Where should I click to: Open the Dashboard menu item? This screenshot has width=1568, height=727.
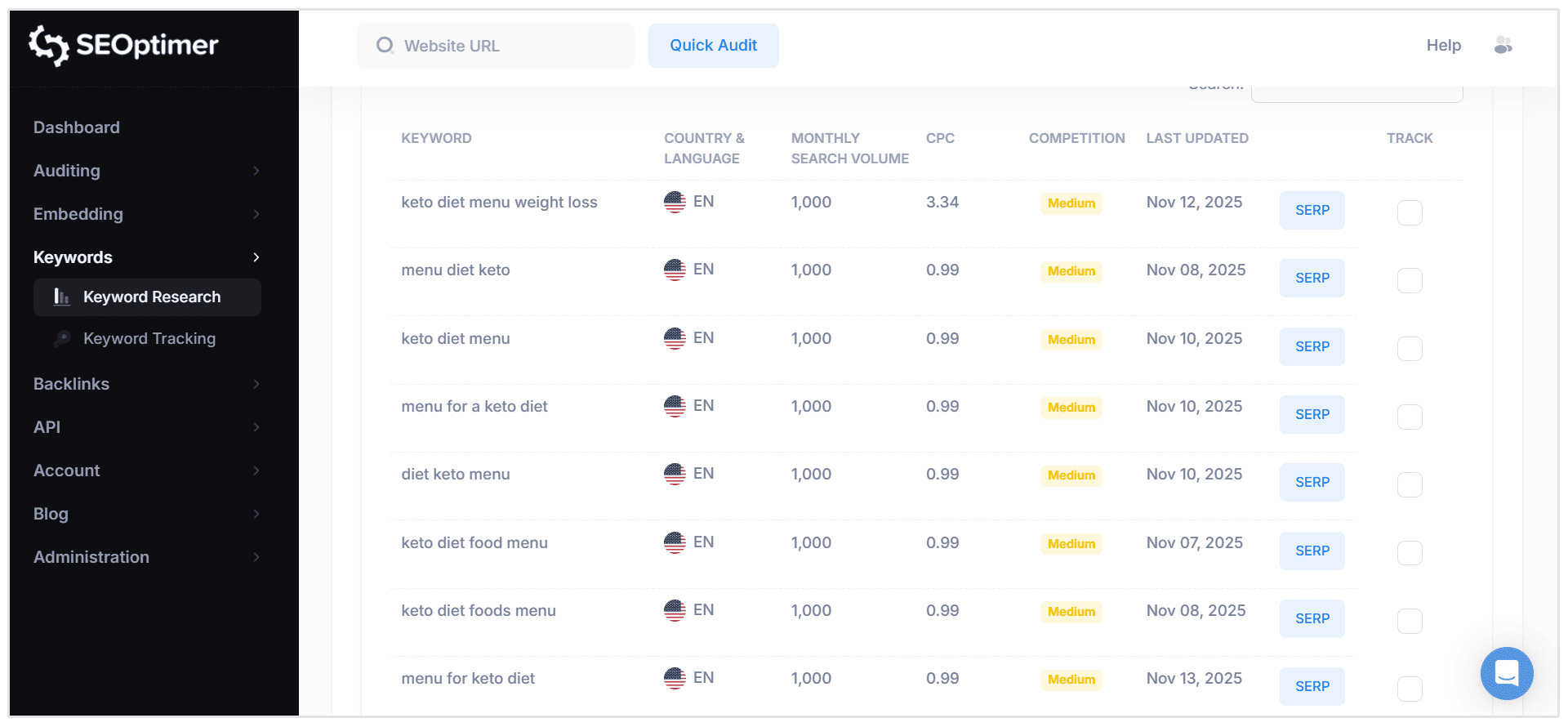click(77, 127)
